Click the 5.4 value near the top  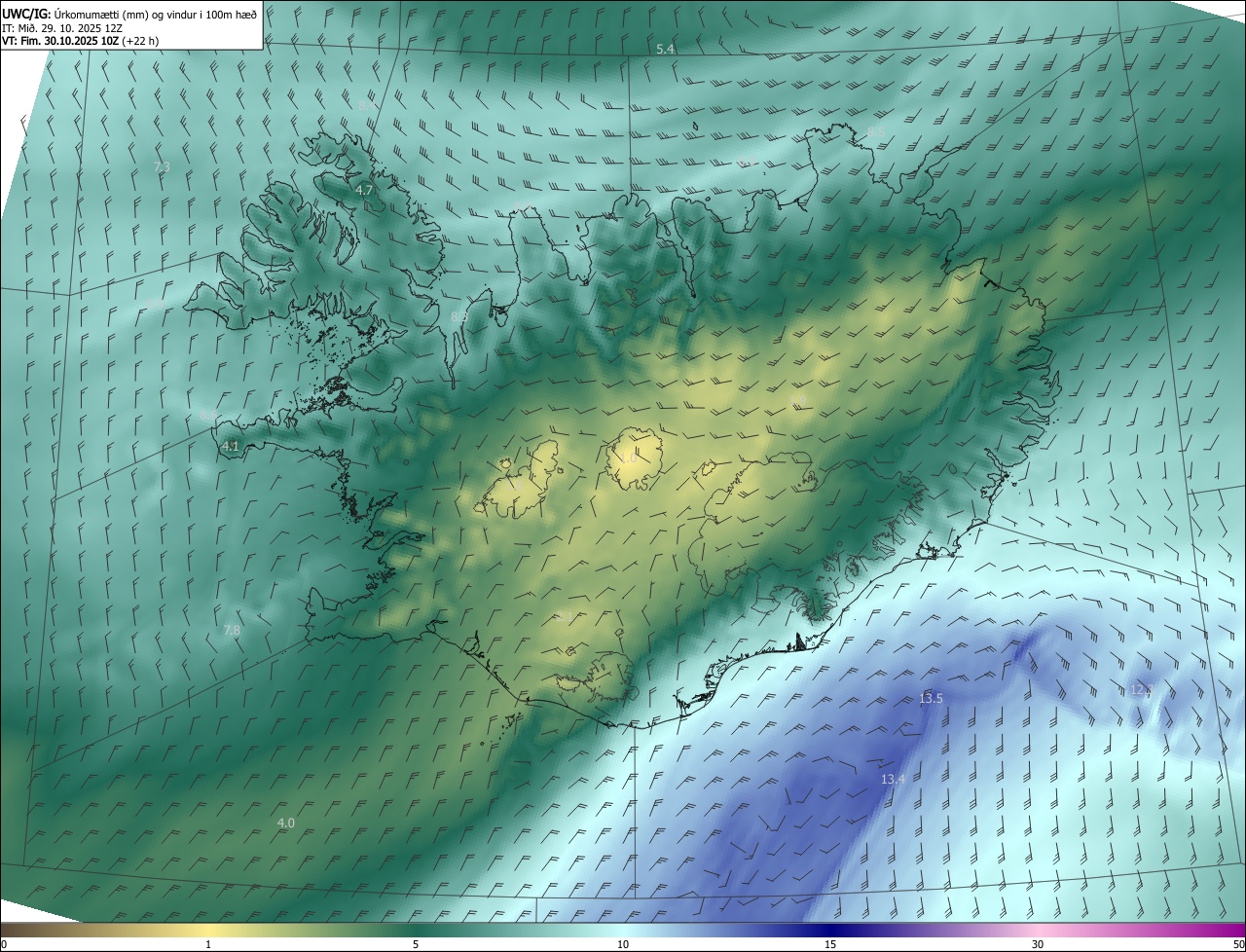(666, 49)
